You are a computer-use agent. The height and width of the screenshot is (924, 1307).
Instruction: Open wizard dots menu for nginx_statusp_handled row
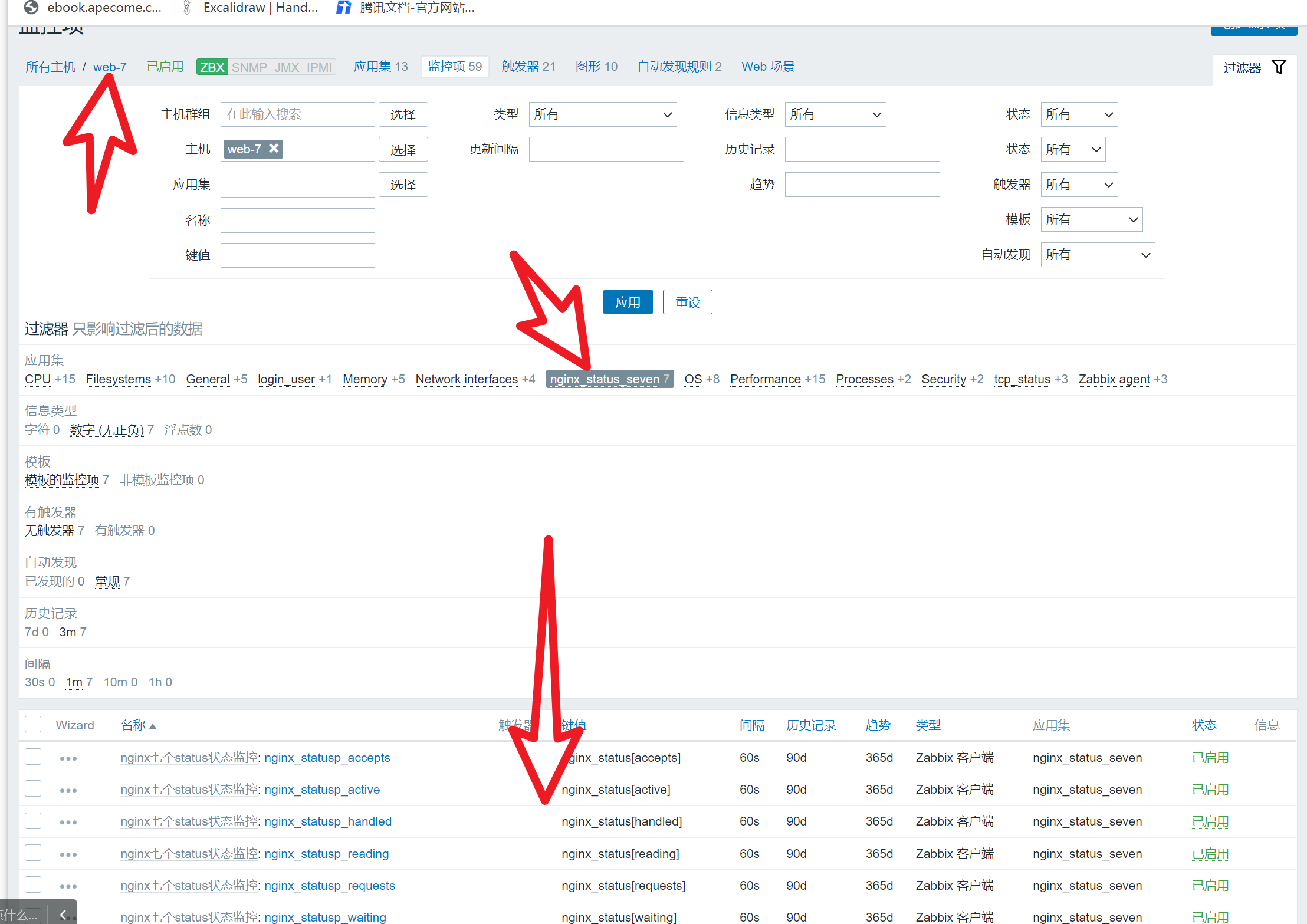click(68, 822)
